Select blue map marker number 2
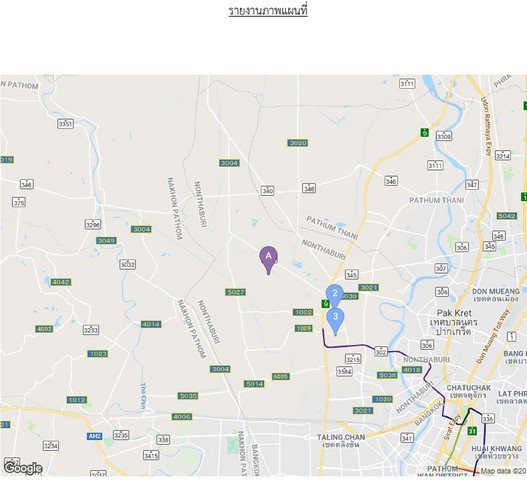 coord(334,295)
